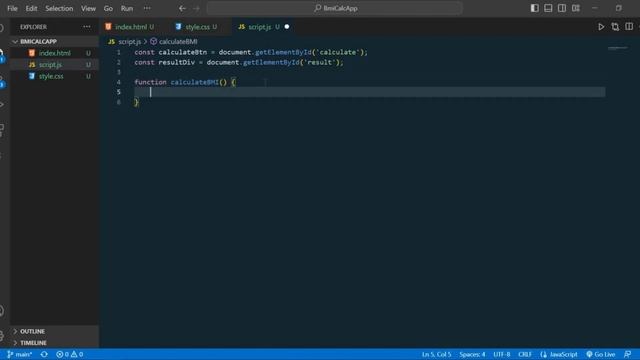Show more menu items via ellipsis
This screenshot has width=640, height=360.
click(147, 8)
